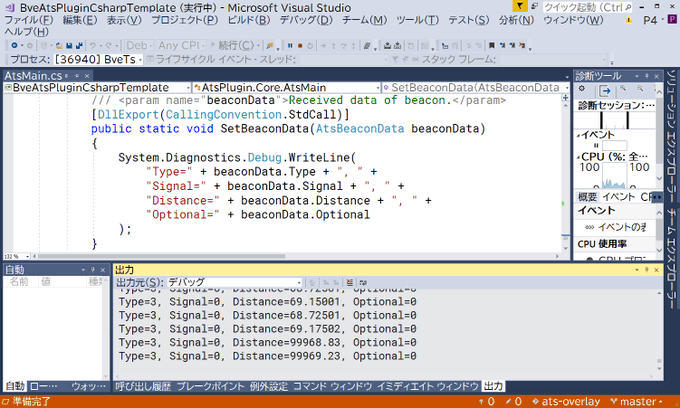Click output line with Distance=99969.23
Screen dimensions: 680x408
click(267, 356)
